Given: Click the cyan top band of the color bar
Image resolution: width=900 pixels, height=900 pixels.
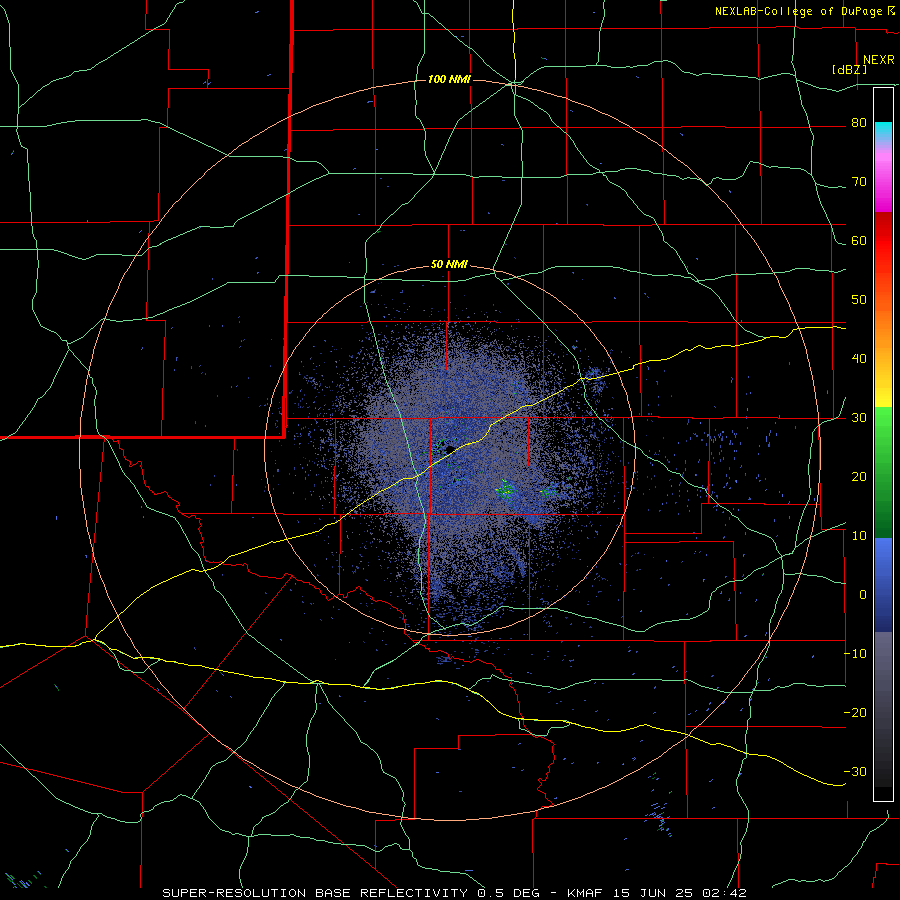Looking at the screenshot, I should tap(883, 132).
